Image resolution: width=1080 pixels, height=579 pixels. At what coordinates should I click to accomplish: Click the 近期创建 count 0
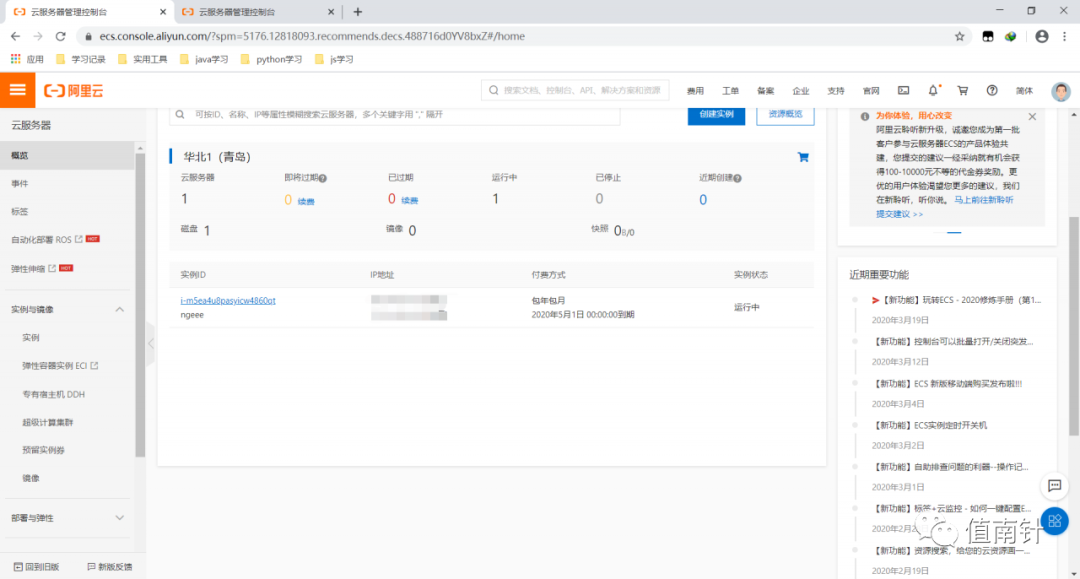click(703, 200)
